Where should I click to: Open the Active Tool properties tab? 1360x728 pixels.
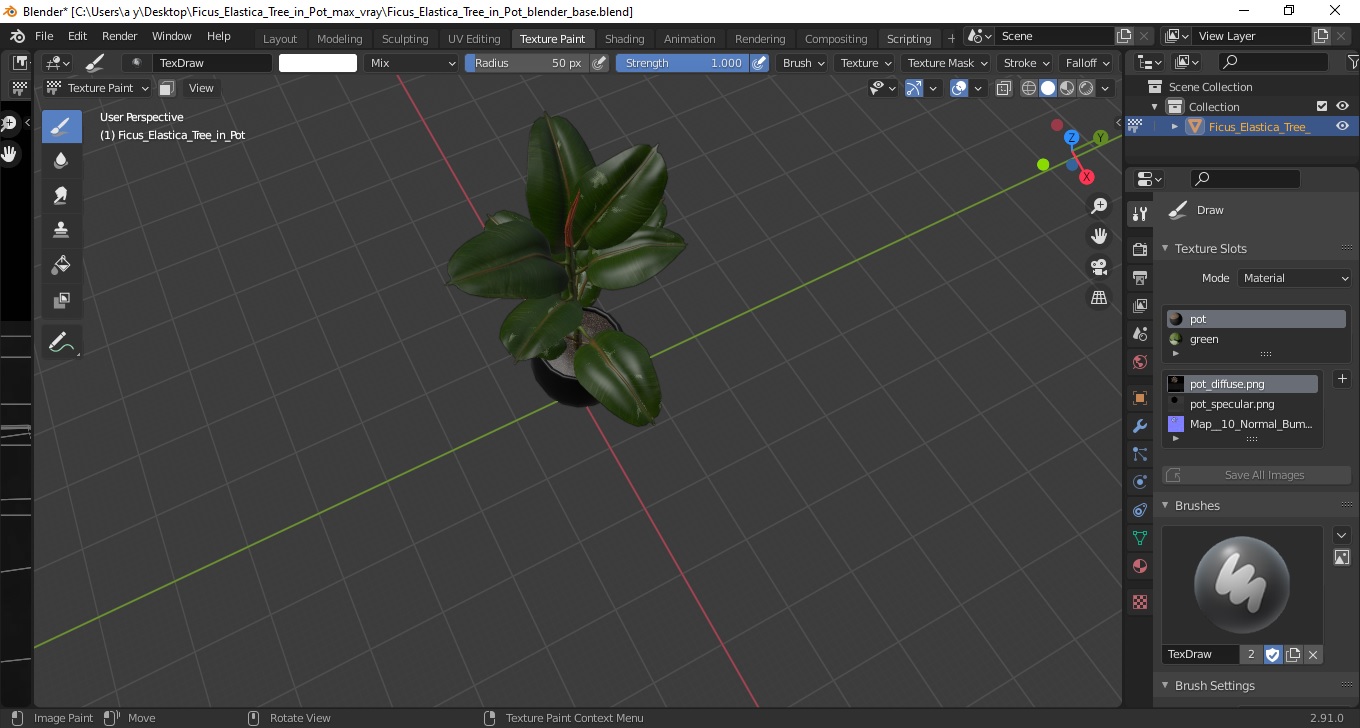(1139, 213)
